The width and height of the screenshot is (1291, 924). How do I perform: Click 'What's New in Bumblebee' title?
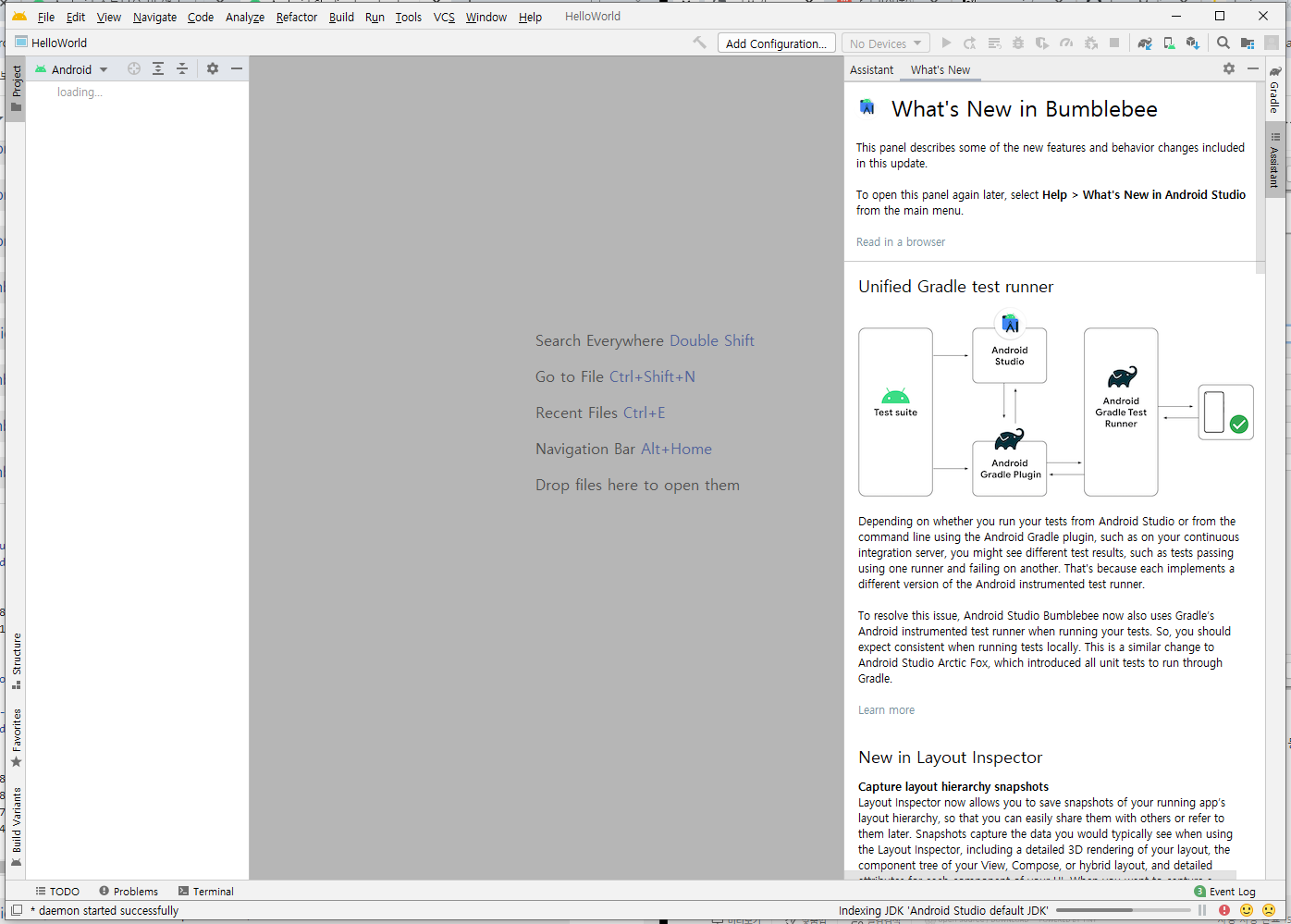1024,109
